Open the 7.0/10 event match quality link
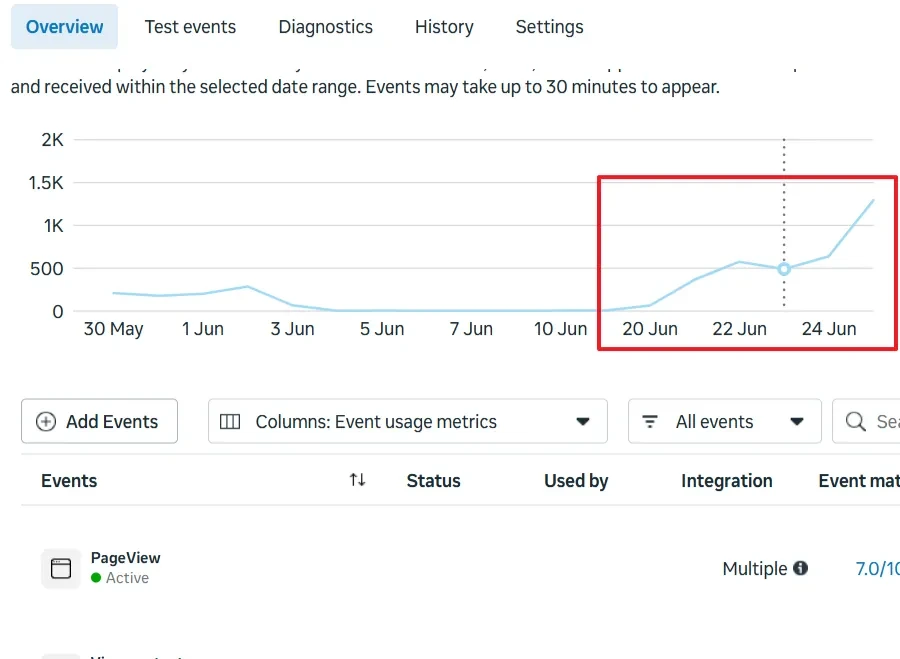 878,568
